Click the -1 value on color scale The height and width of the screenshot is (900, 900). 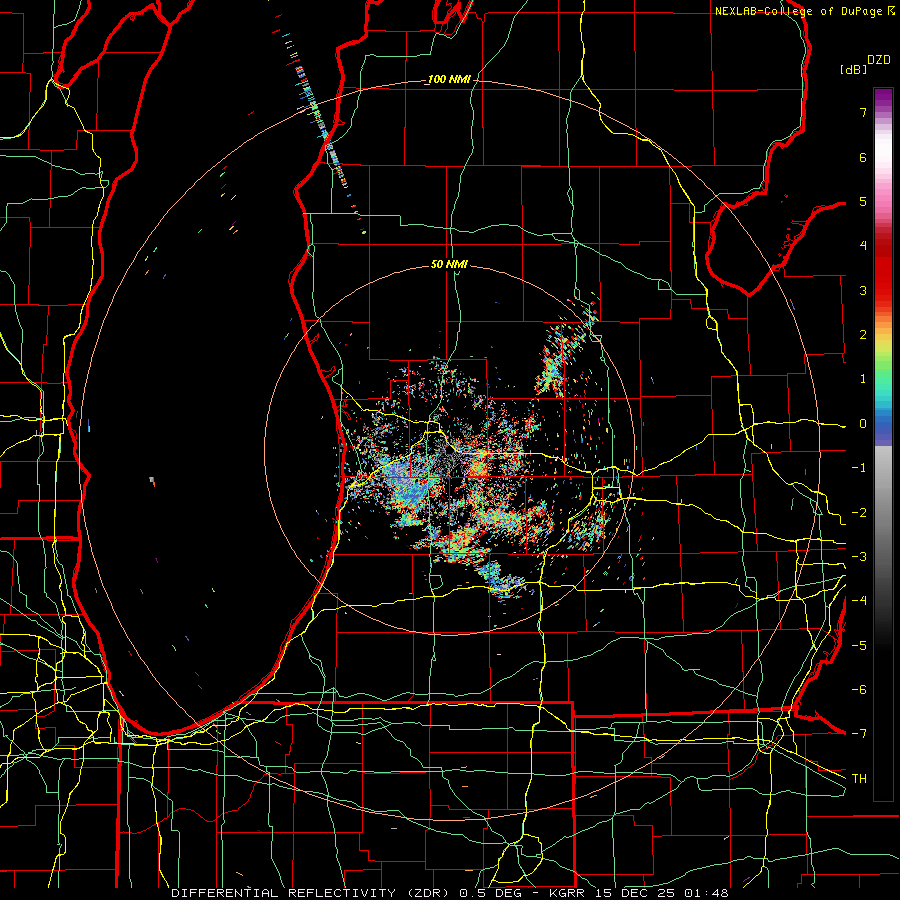pyautogui.click(x=859, y=468)
